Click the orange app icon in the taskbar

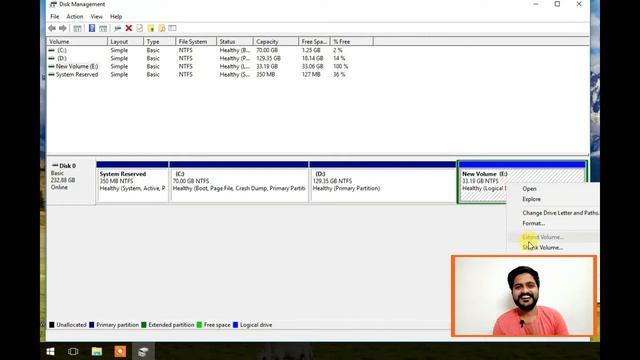(120, 351)
